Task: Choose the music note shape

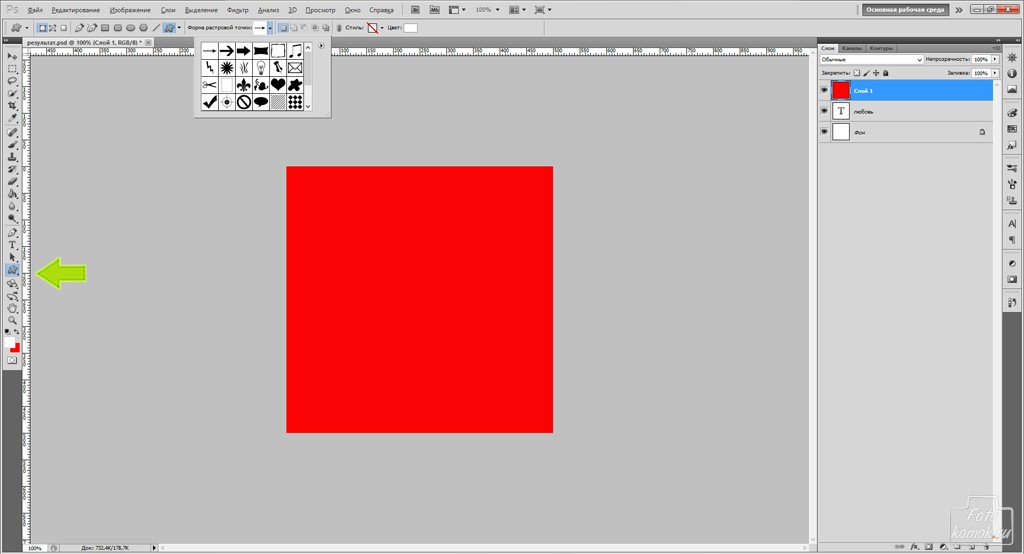Action: coord(295,50)
